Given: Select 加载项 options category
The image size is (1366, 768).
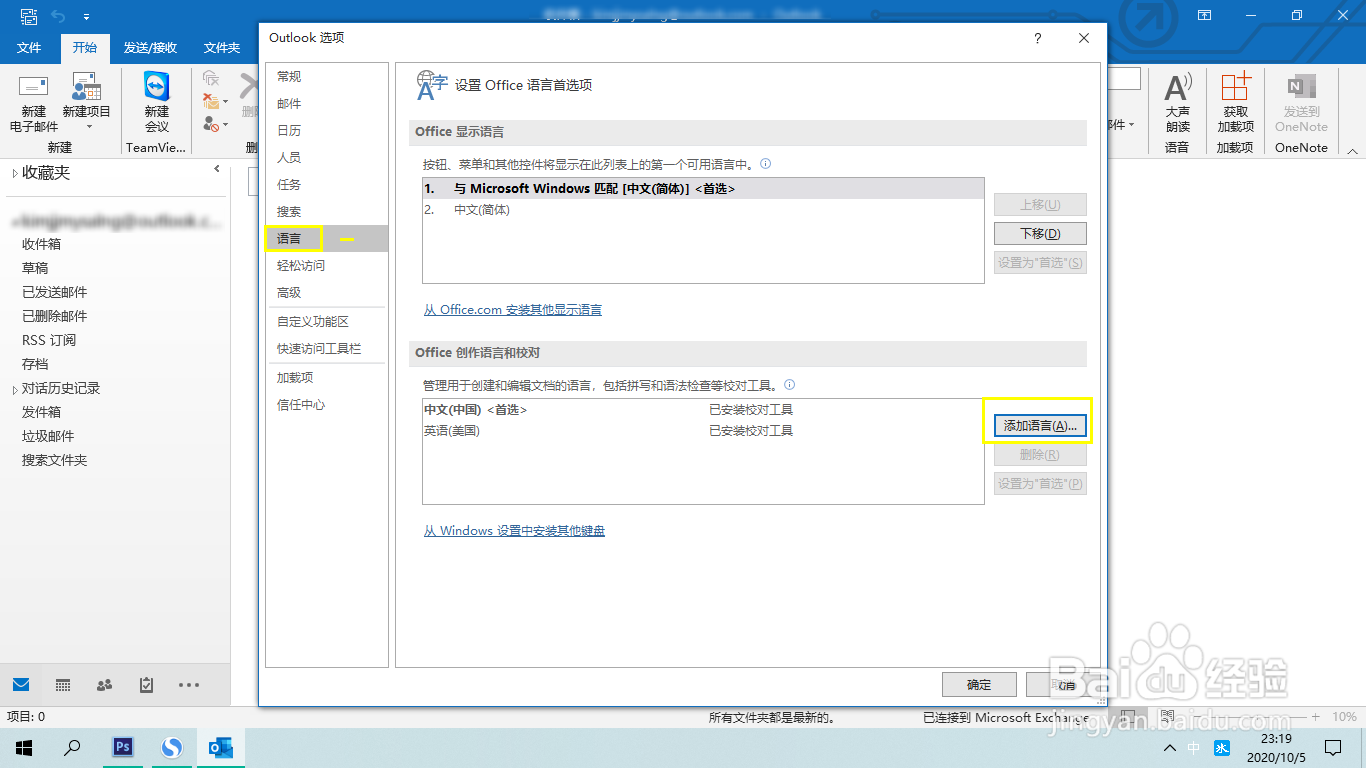Looking at the screenshot, I should (x=326, y=378).
